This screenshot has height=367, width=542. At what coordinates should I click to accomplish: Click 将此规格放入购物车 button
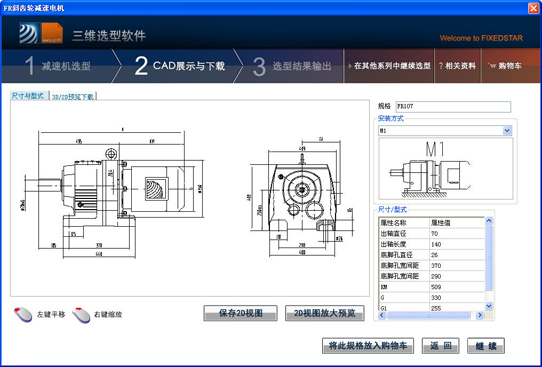368,346
